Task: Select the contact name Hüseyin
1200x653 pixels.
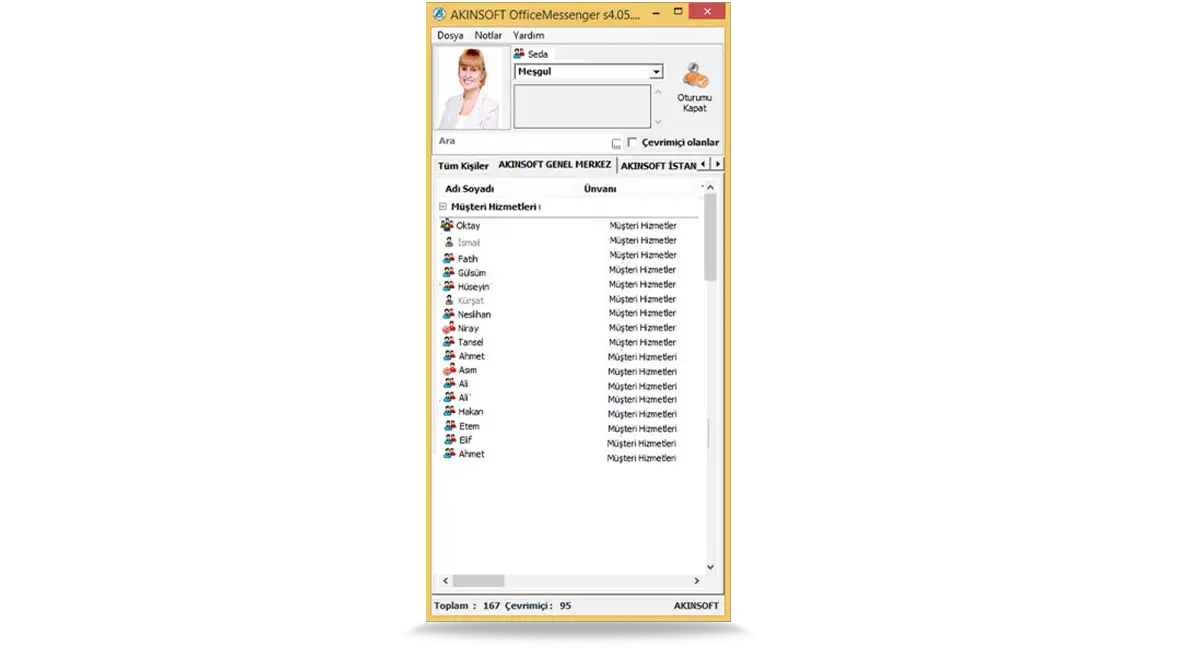Action: (474, 286)
